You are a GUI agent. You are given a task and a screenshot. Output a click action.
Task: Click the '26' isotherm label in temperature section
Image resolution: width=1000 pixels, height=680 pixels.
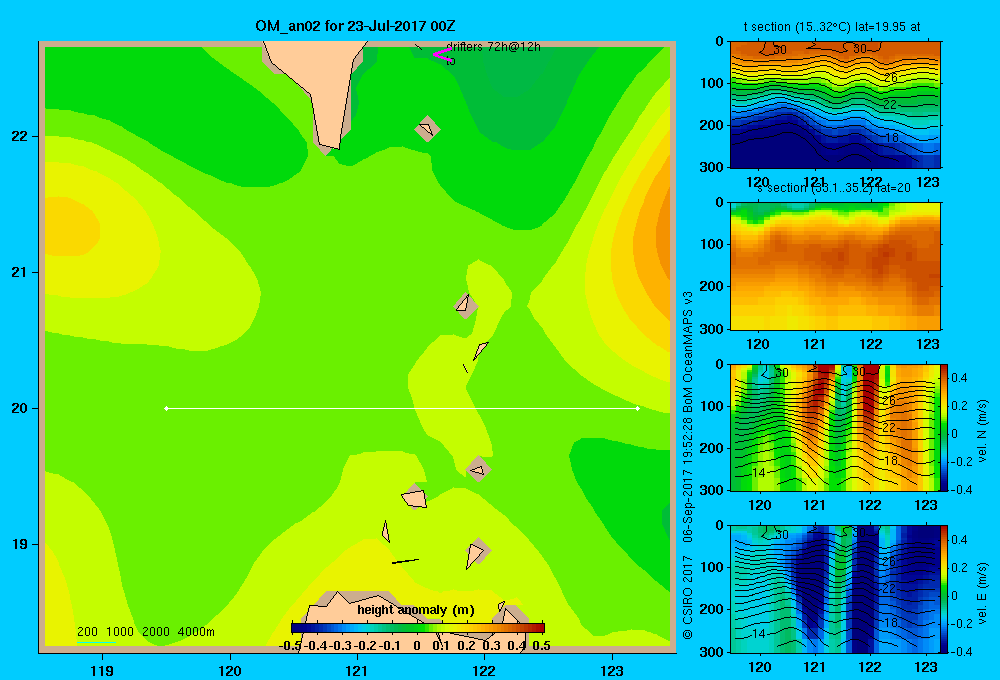click(x=891, y=78)
